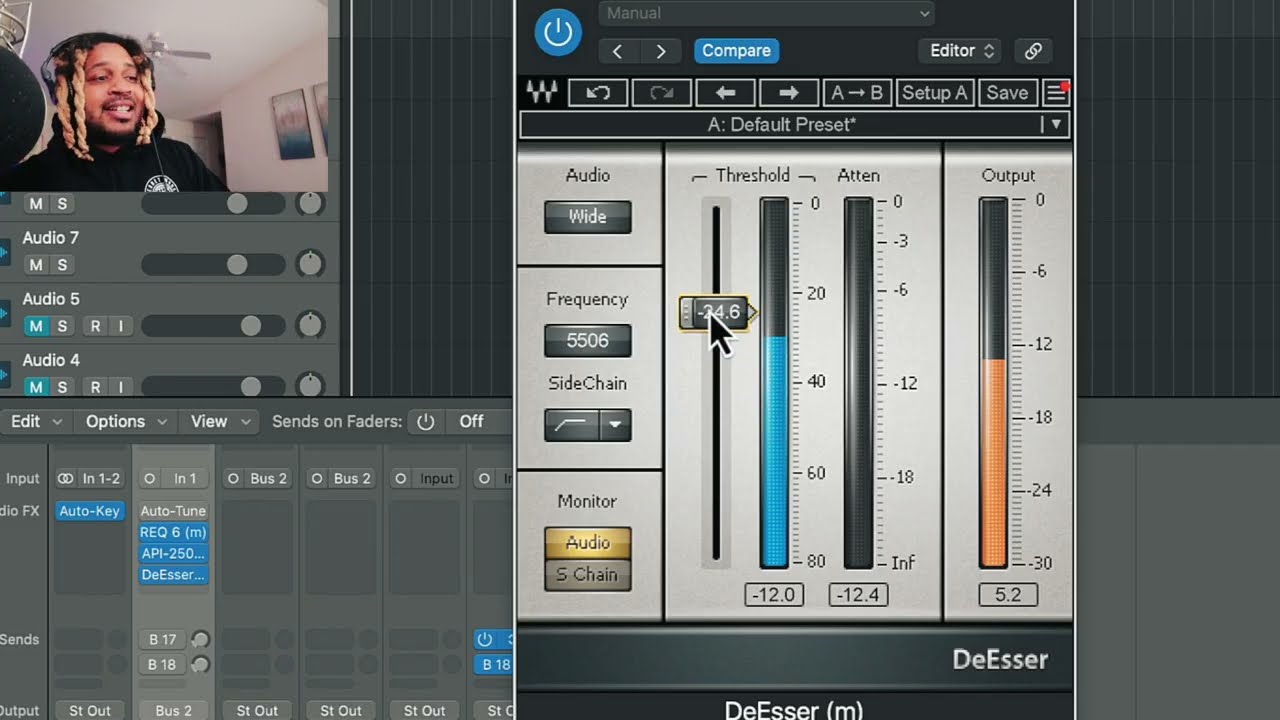Click the stereo format icon beside In 1-2
Viewport: 1280px width, 720px height.
tap(65, 479)
